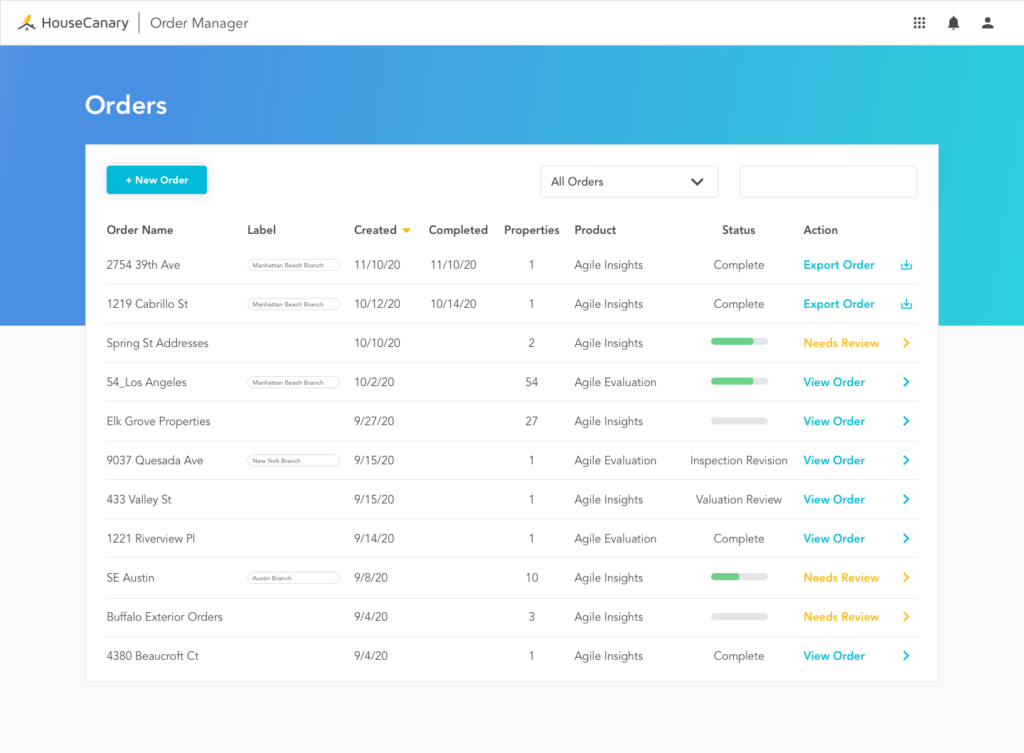Viewport: 1024px width, 753px height.
Task: Select the Order Manager menu title
Action: tap(198, 22)
